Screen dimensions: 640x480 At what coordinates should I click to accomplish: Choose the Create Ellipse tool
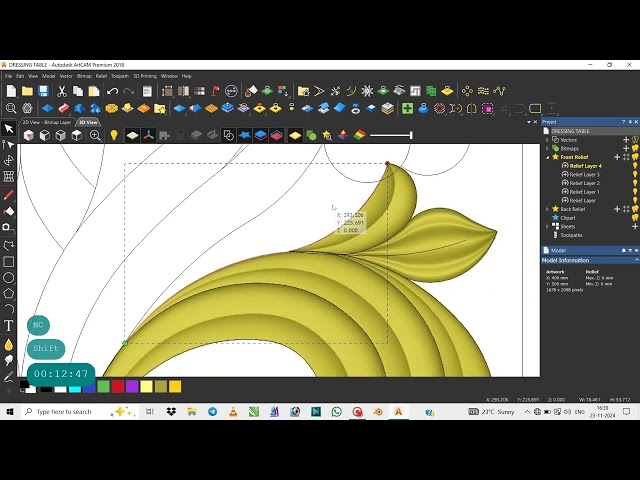(x=9, y=278)
